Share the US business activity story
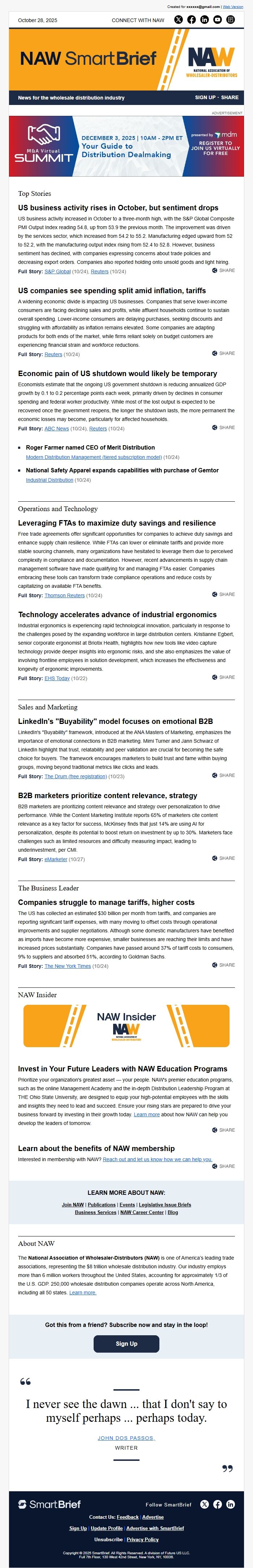The width and height of the screenshot is (253, 1568). [223, 270]
